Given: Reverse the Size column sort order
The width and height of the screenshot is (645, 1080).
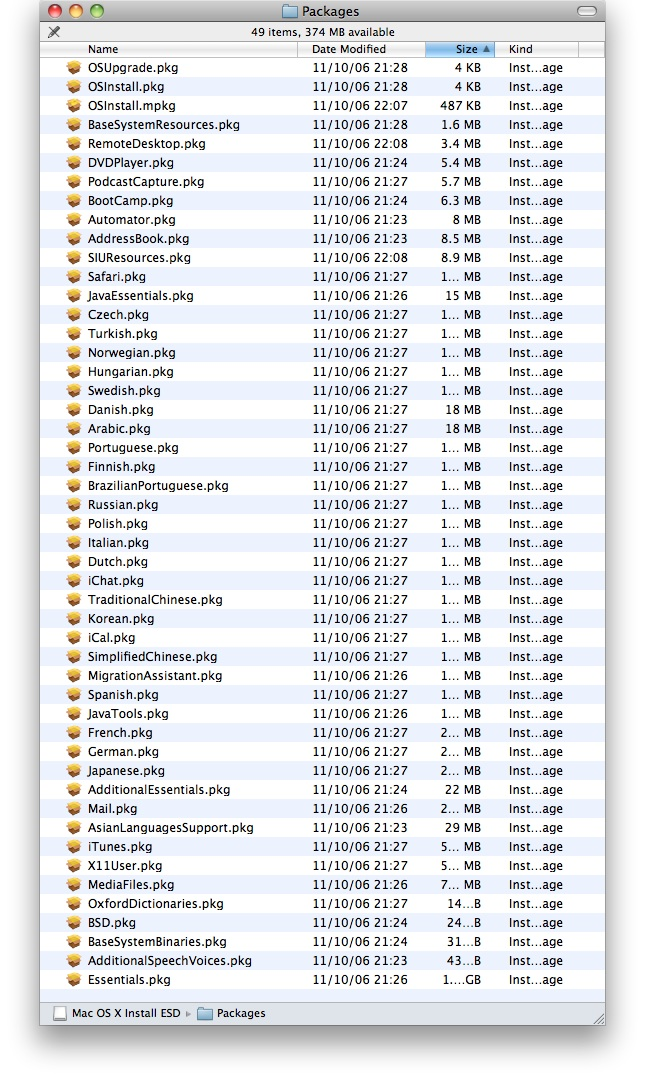Looking at the screenshot, I should [x=460, y=49].
